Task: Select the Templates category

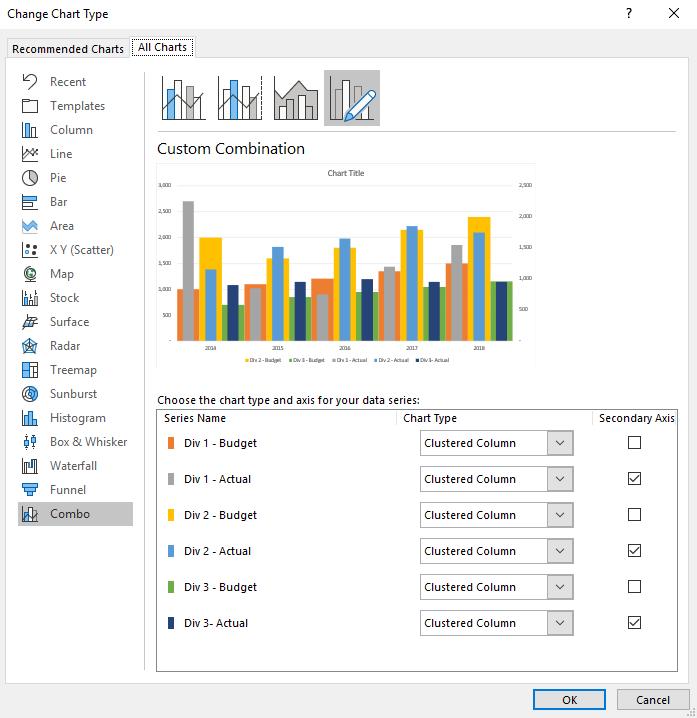Action: click(x=75, y=106)
